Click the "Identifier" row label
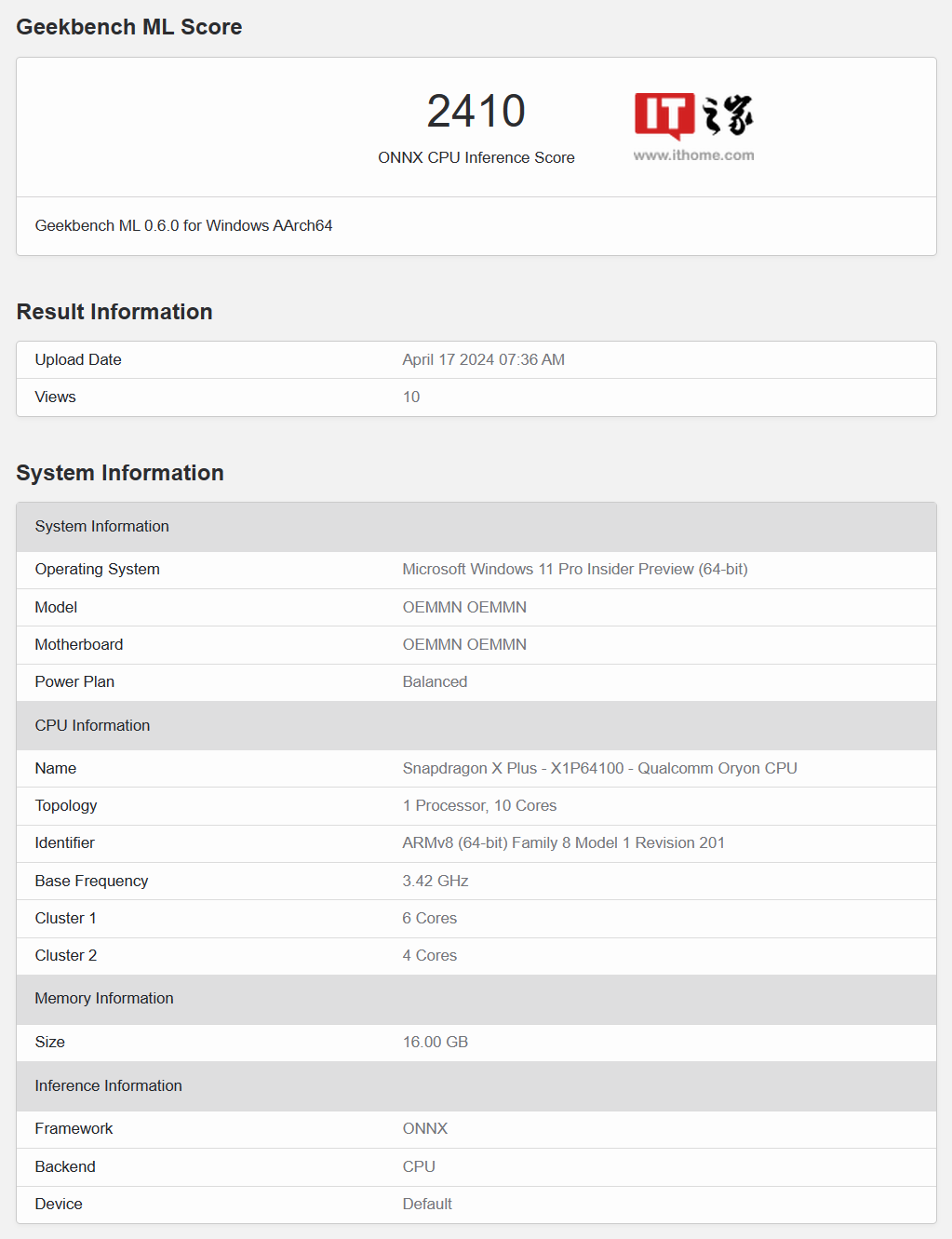 pos(65,843)
